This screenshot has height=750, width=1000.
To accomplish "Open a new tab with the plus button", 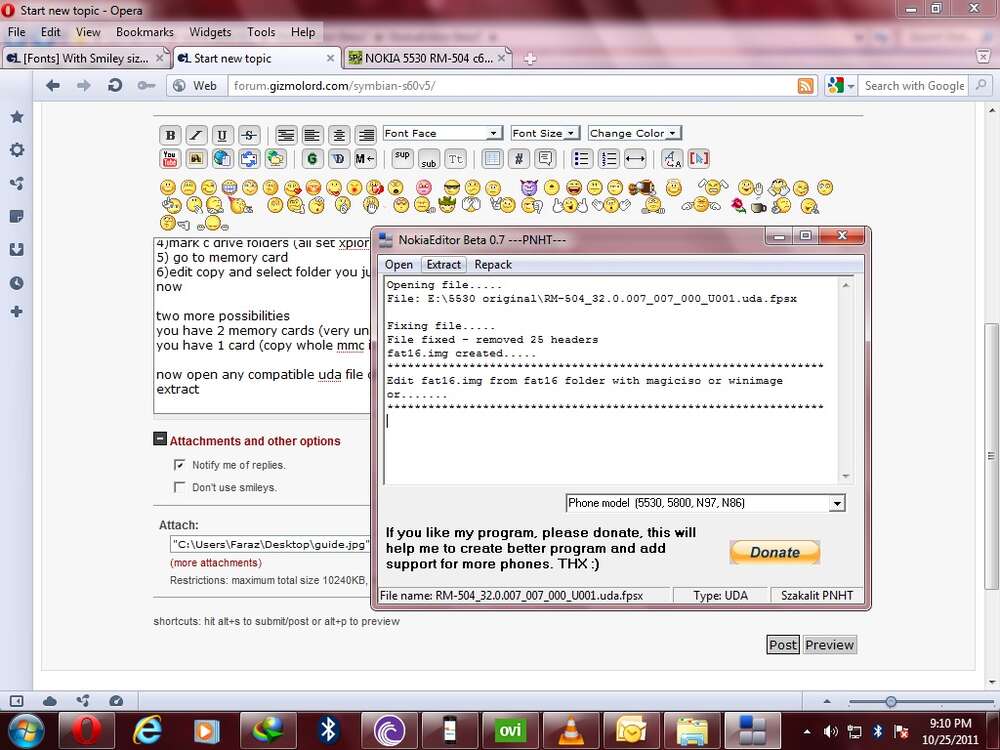I will coord(529,59).
